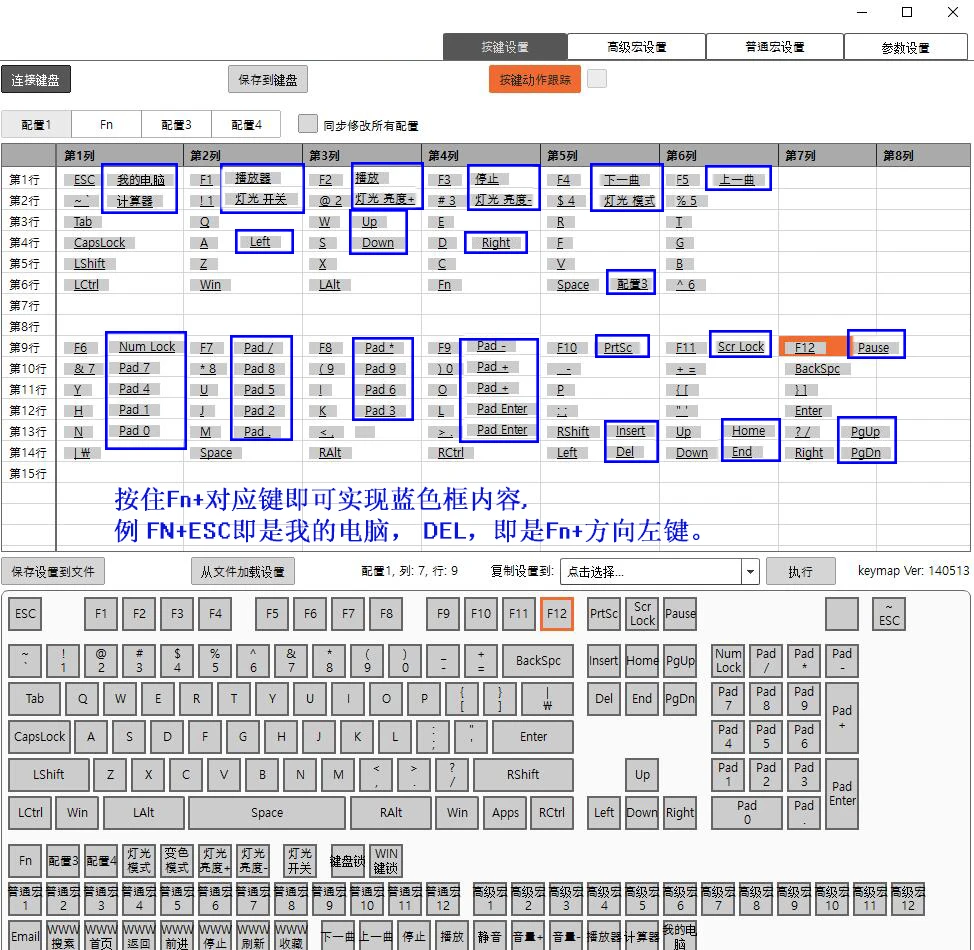974x950 pixels.
Task: Switch to the 高级宏设置 tab
Action: tap(636, 47)
